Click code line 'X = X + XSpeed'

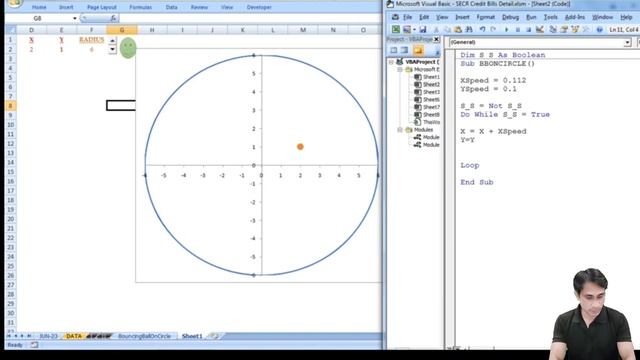pyautogui.click(x=493, y=131)
